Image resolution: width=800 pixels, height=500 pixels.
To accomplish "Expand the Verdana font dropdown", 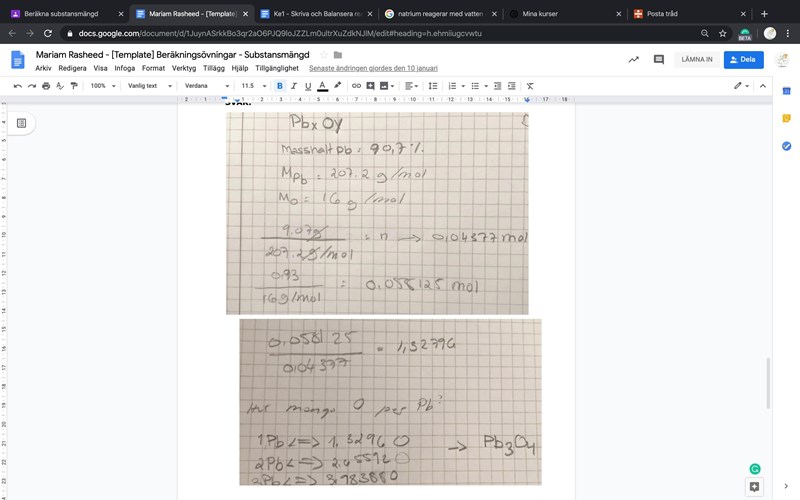I will coord(208,86).
